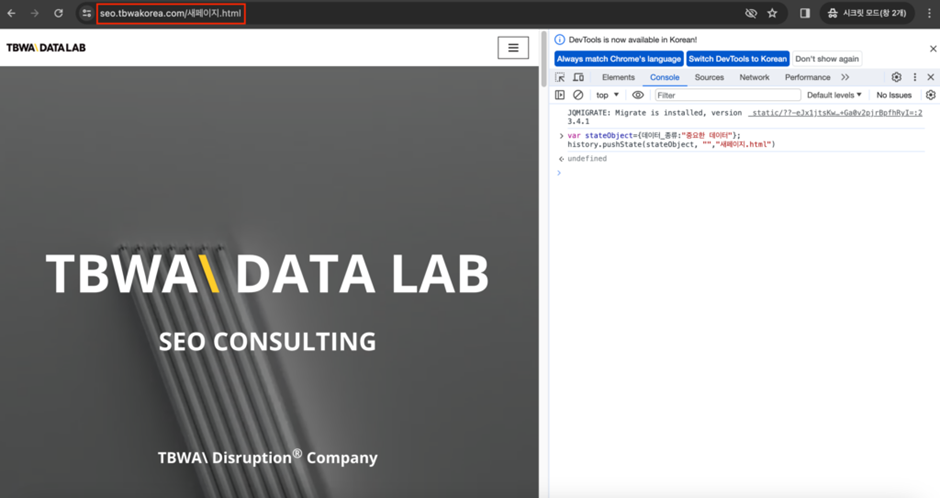940x498 pixels.
Task: Show the console sidebar panel
Action: click(x=560, y=95)
